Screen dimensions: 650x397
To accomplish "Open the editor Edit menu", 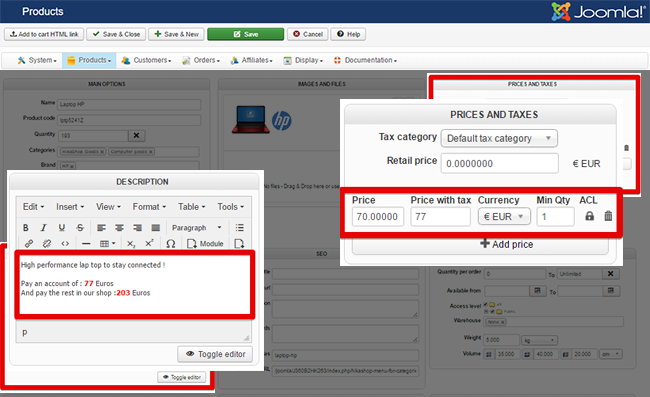I will (x=33, y=206).
